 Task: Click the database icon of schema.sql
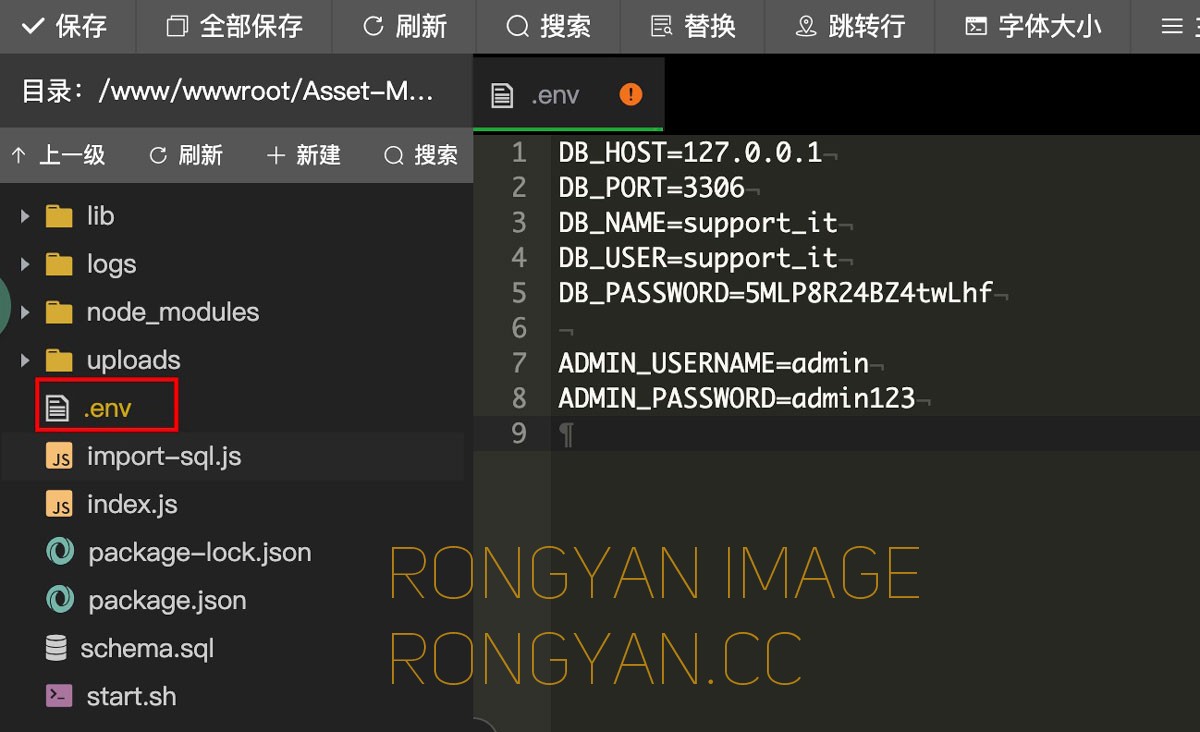[x=57, y=648]
